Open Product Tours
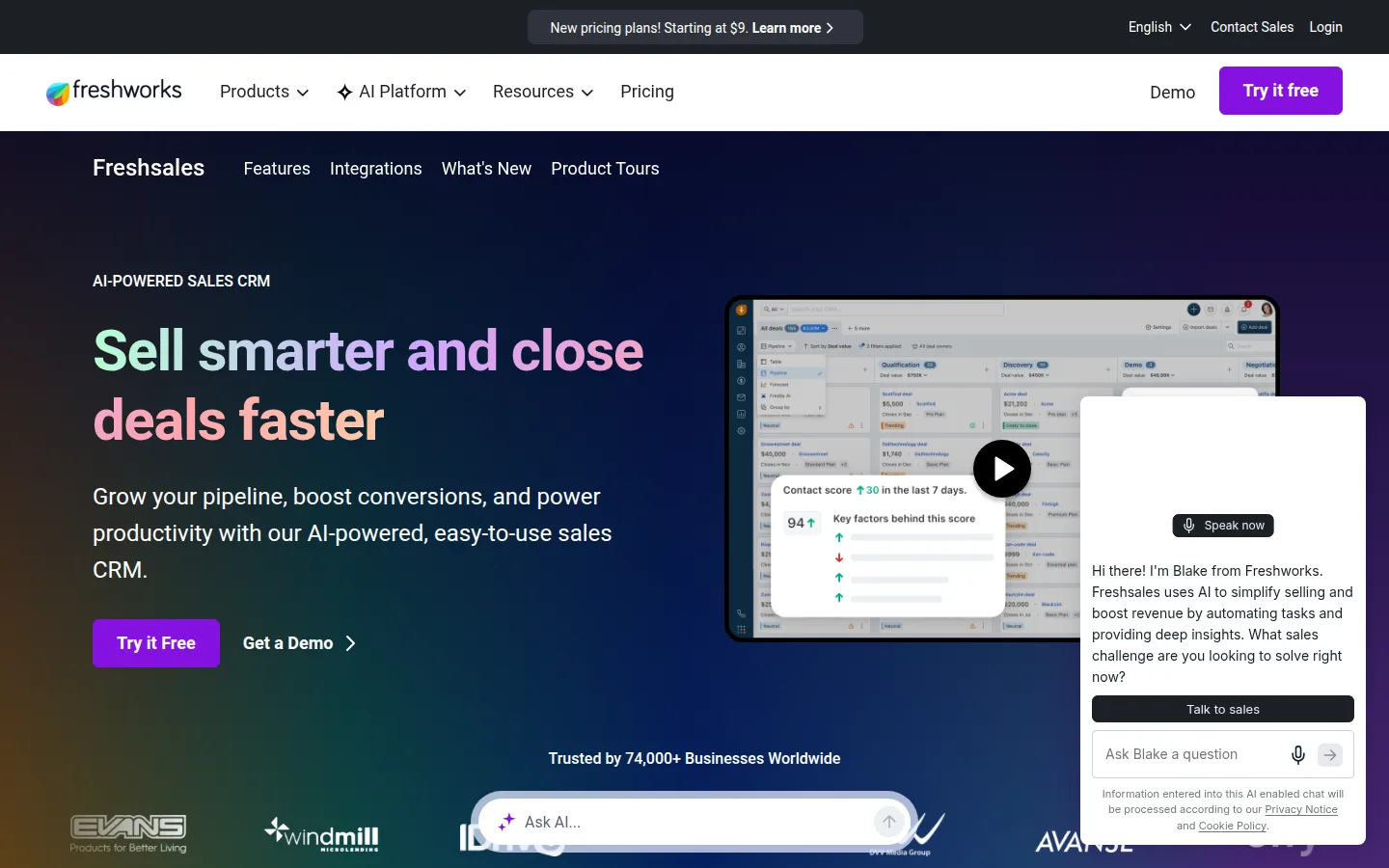This screenshot has height=868, width=1389. (x=605, y=169)
